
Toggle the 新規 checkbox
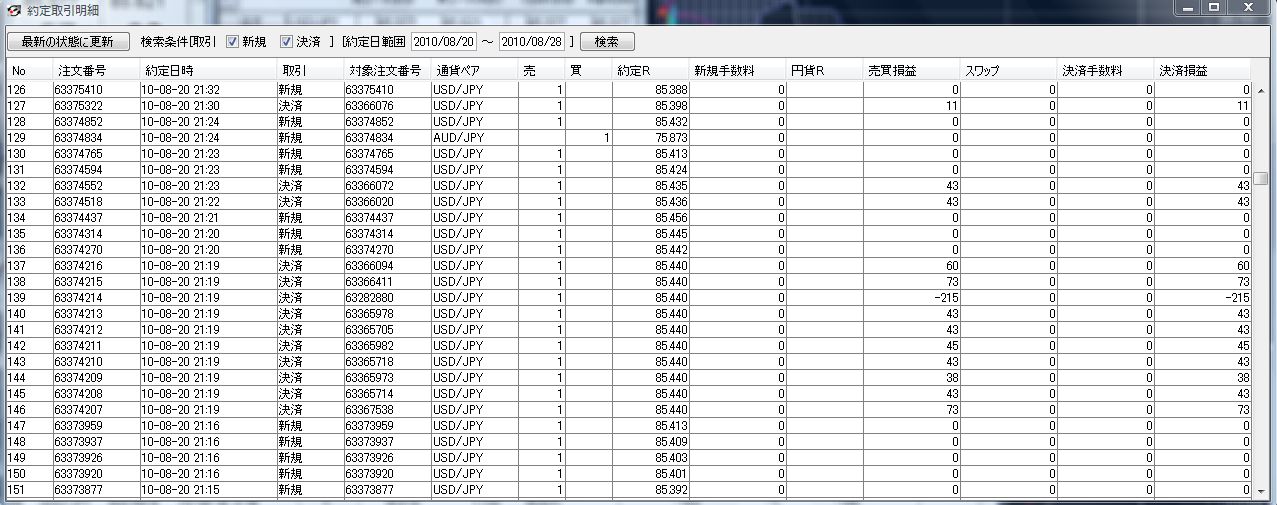click(x=232, y=42)
